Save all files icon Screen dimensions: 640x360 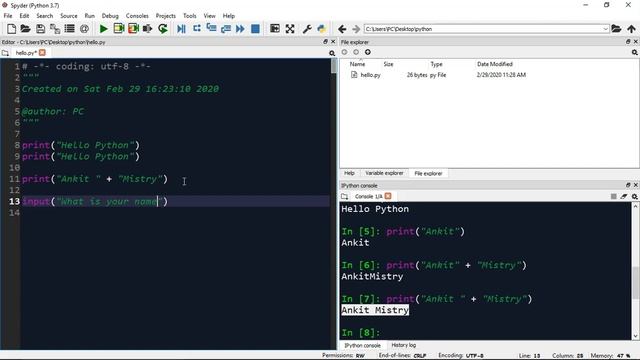pyautogui.click(x=55, y=29)
